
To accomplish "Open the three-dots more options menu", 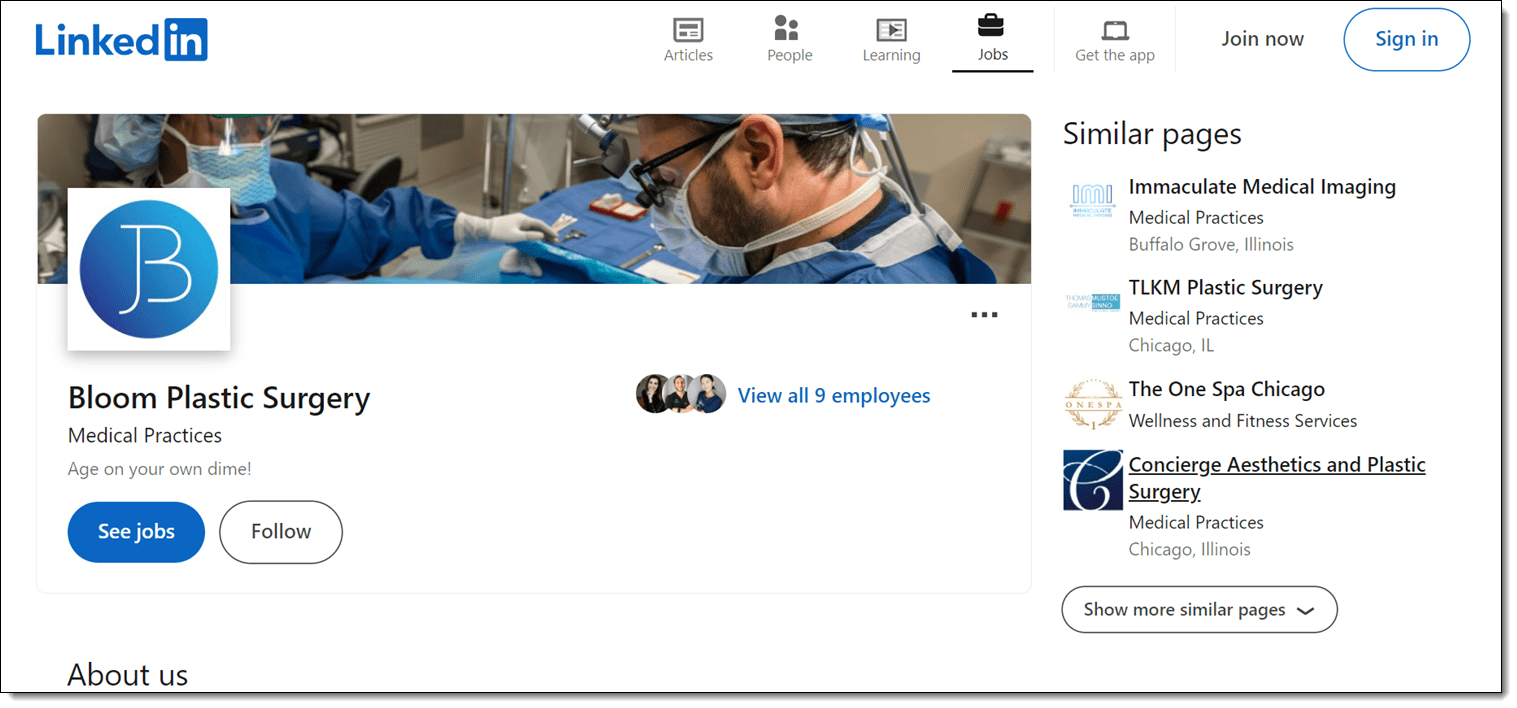I will click(984, 315).
